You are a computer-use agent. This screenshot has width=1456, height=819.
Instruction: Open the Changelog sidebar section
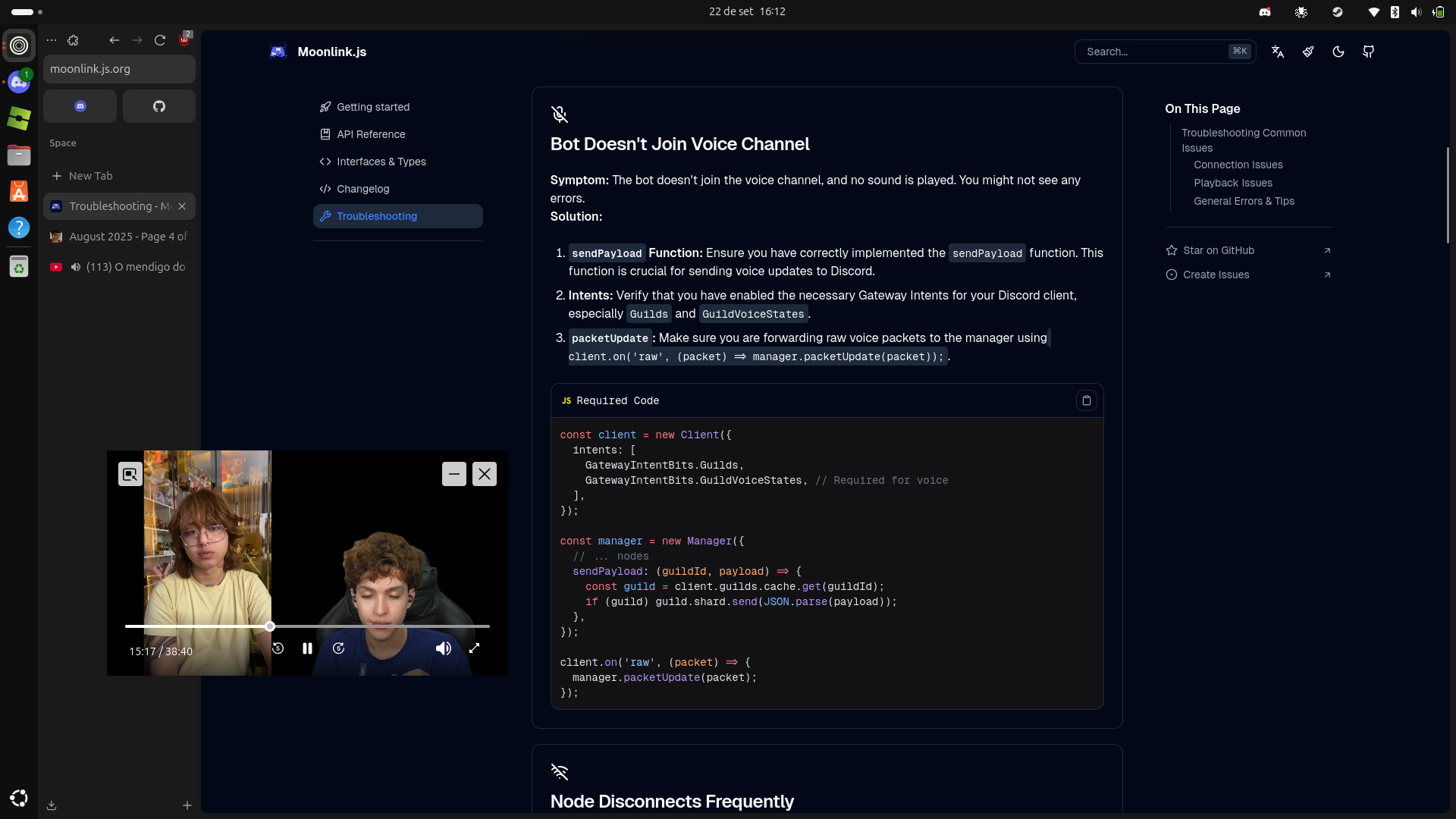coord(362,189)
